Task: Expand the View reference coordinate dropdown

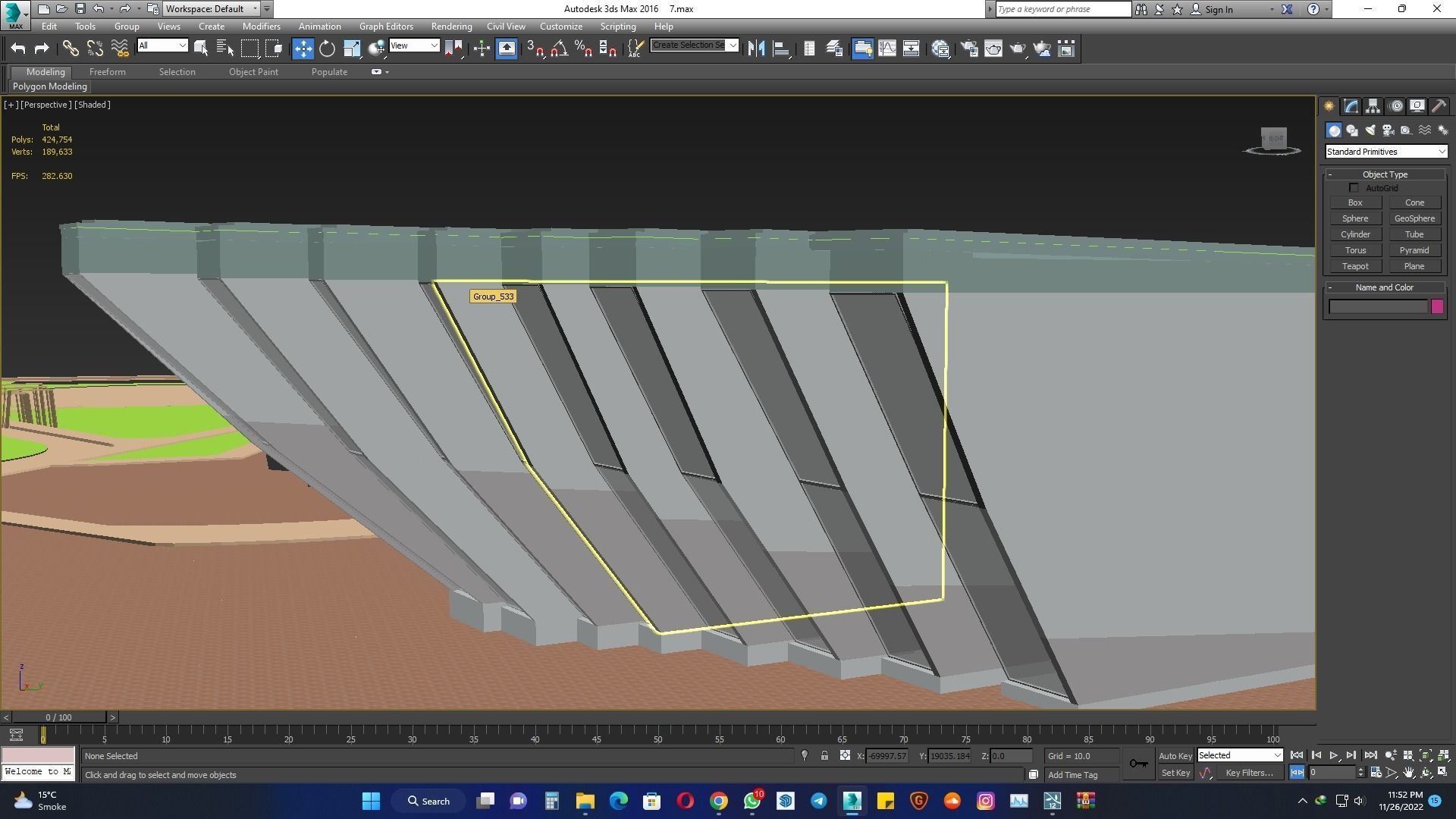Action: [414, 45]
